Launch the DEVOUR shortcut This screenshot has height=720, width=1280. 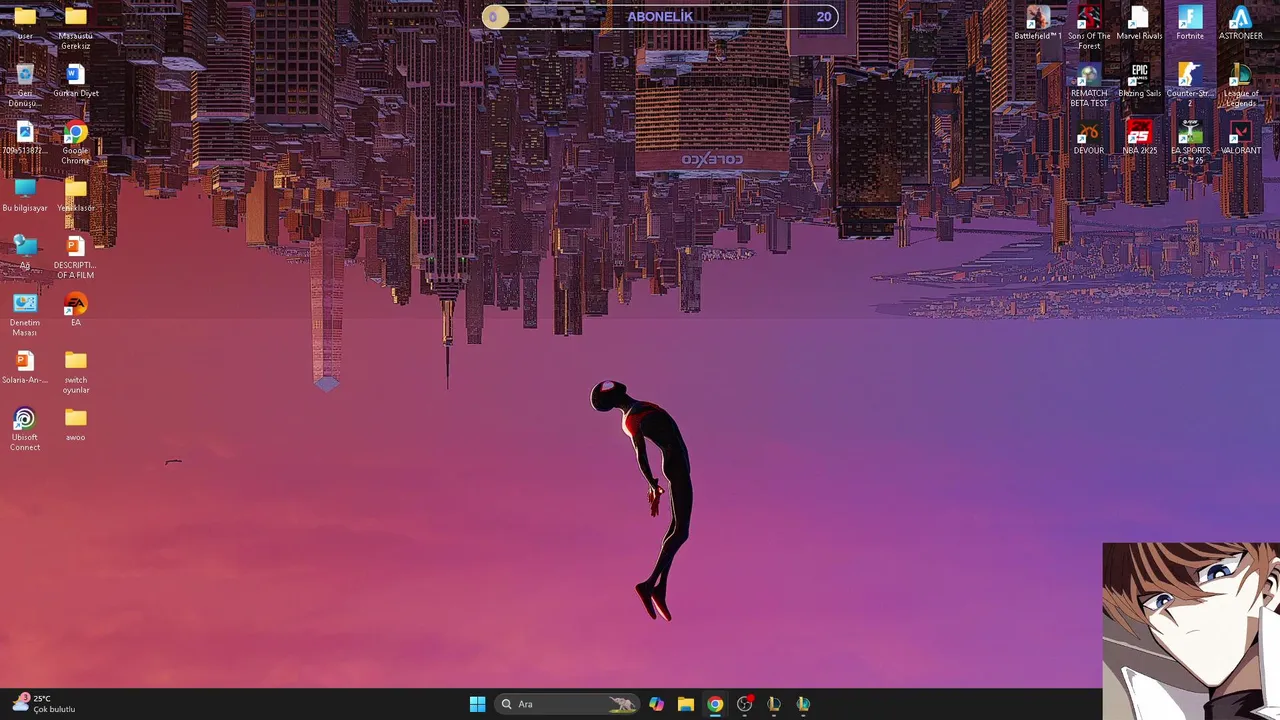[1089, 138]
